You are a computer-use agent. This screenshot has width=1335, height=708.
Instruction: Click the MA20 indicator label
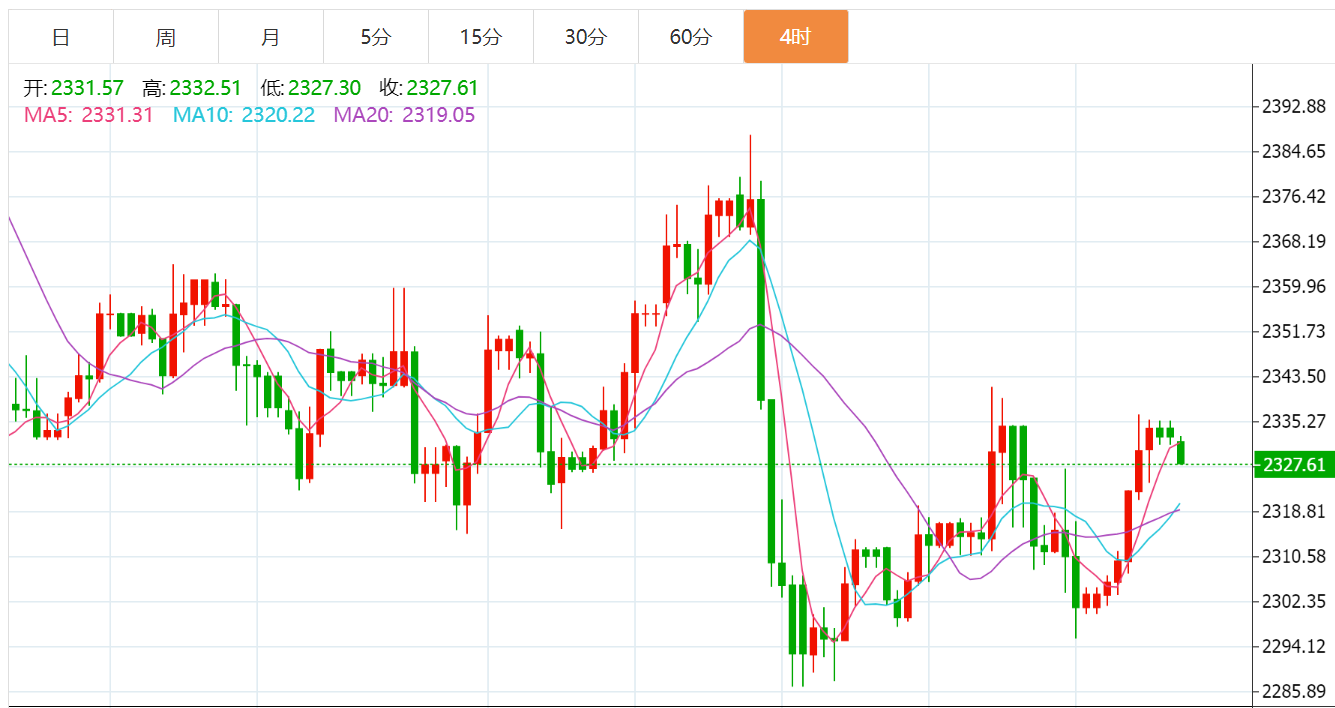coord(405,115)
